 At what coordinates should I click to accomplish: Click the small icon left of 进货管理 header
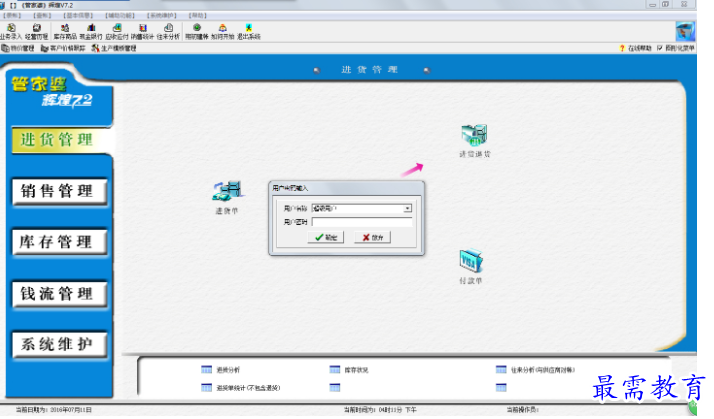point(317,70)
